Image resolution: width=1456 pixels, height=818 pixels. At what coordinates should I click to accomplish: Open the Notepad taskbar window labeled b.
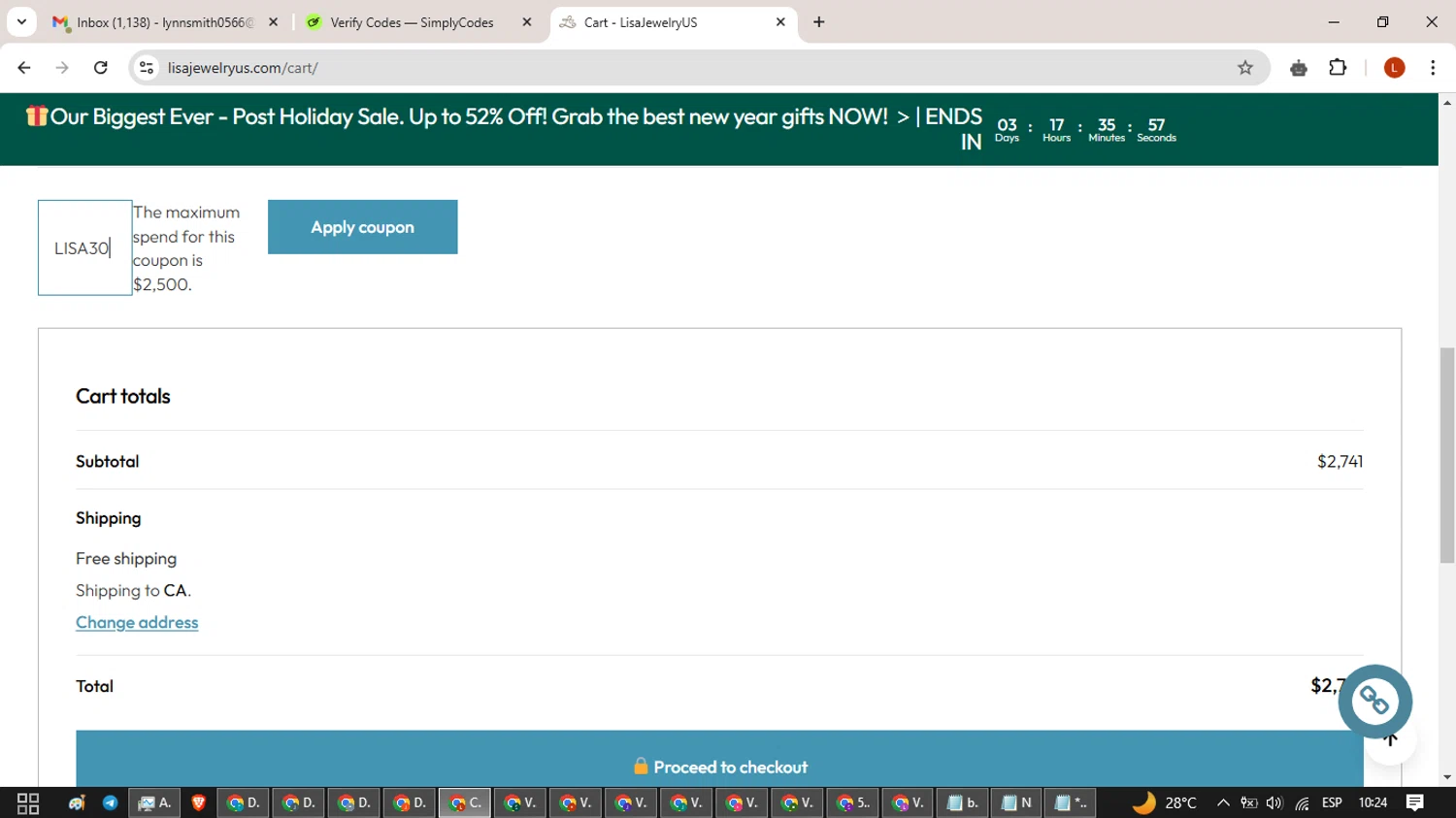coord(962,803)
